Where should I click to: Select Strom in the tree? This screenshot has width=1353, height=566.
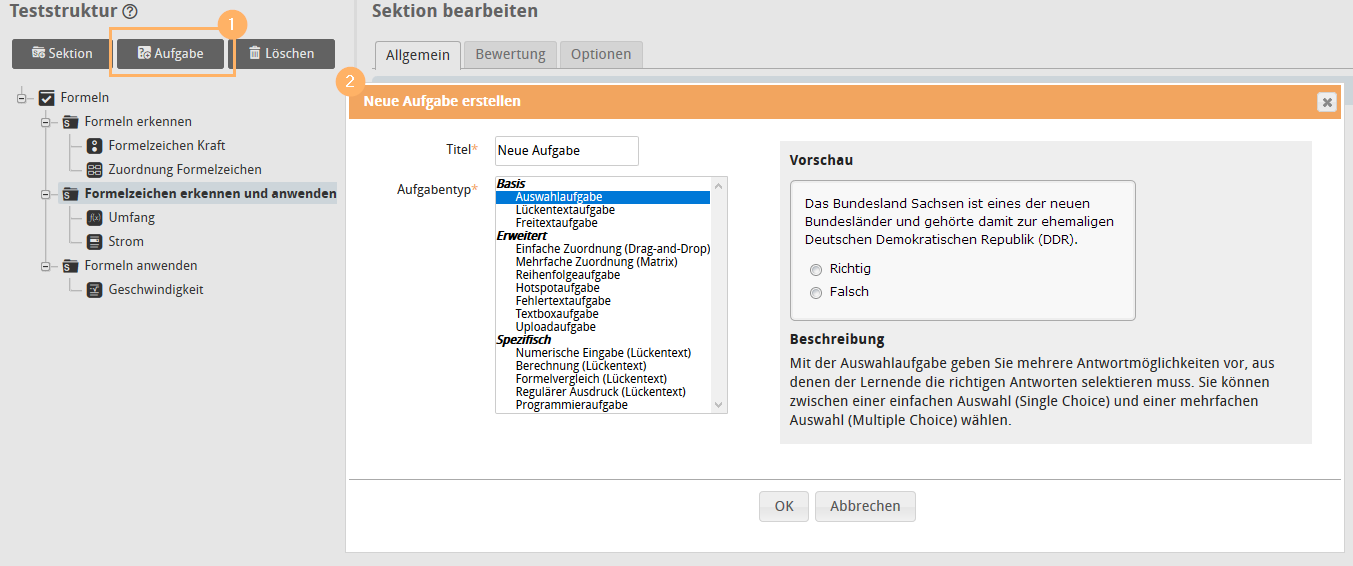pos(126,242)
